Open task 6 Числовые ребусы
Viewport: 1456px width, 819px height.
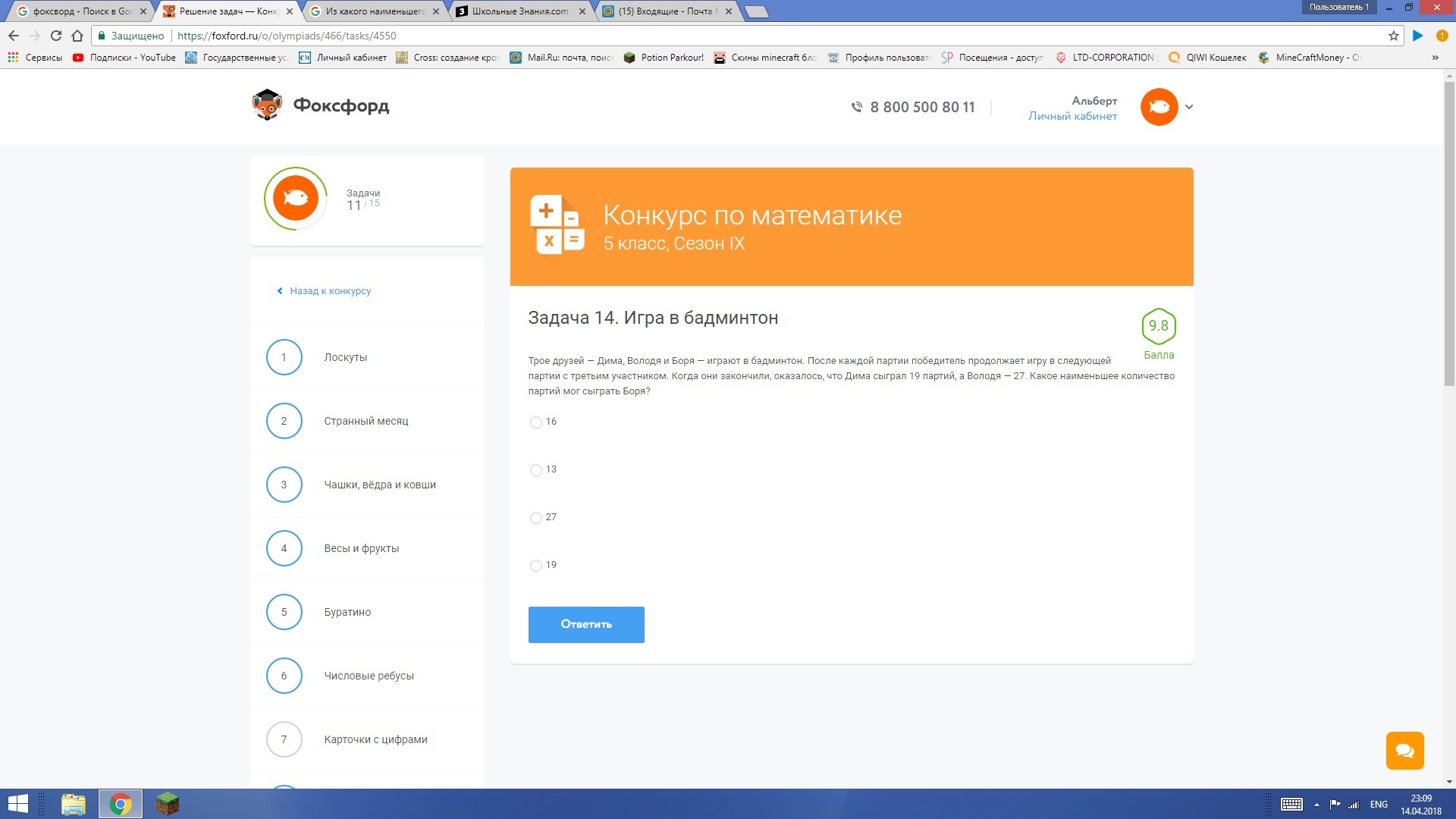tap(367, 676)
